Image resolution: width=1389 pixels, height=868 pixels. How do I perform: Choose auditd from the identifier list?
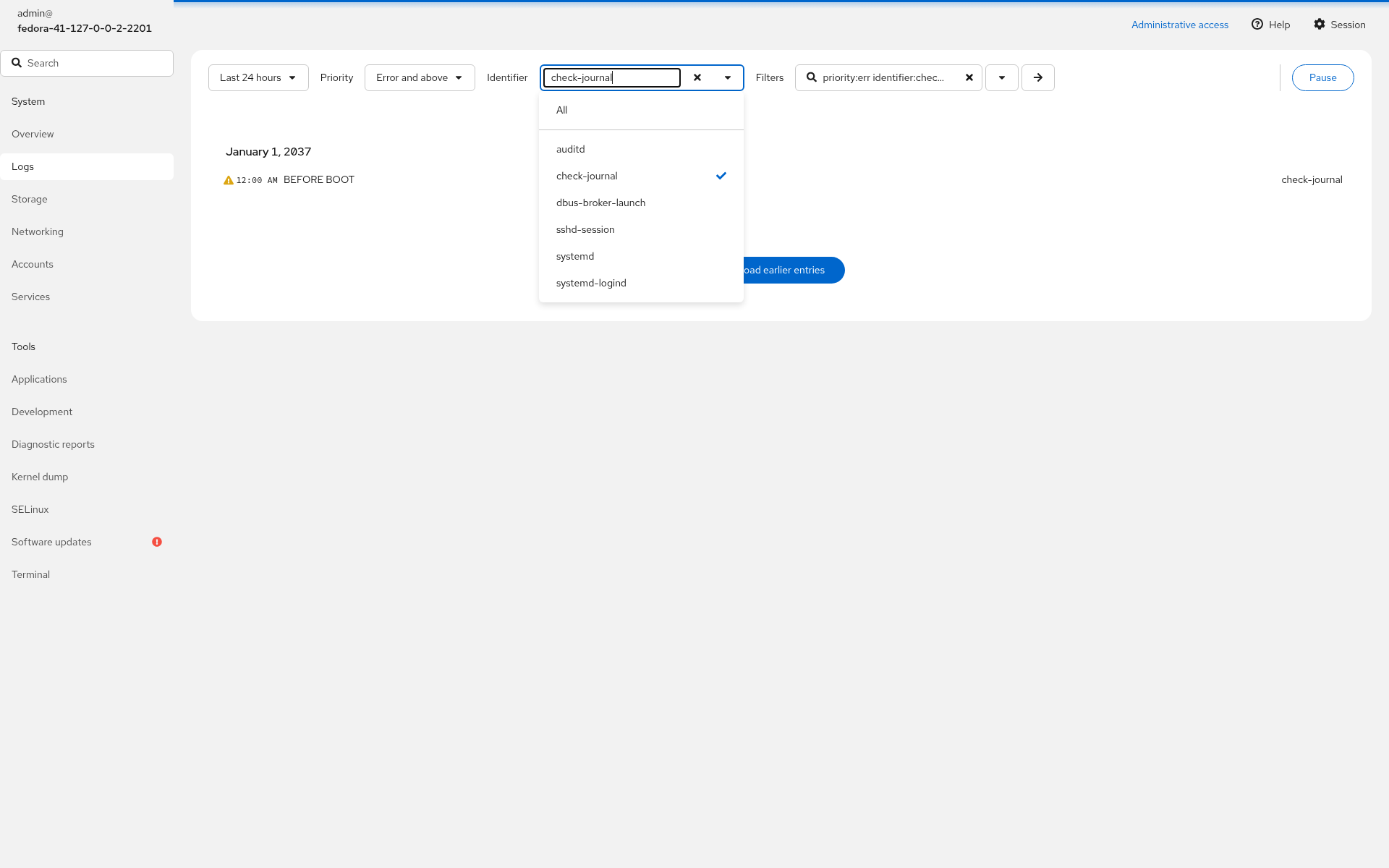pos(641,149)
